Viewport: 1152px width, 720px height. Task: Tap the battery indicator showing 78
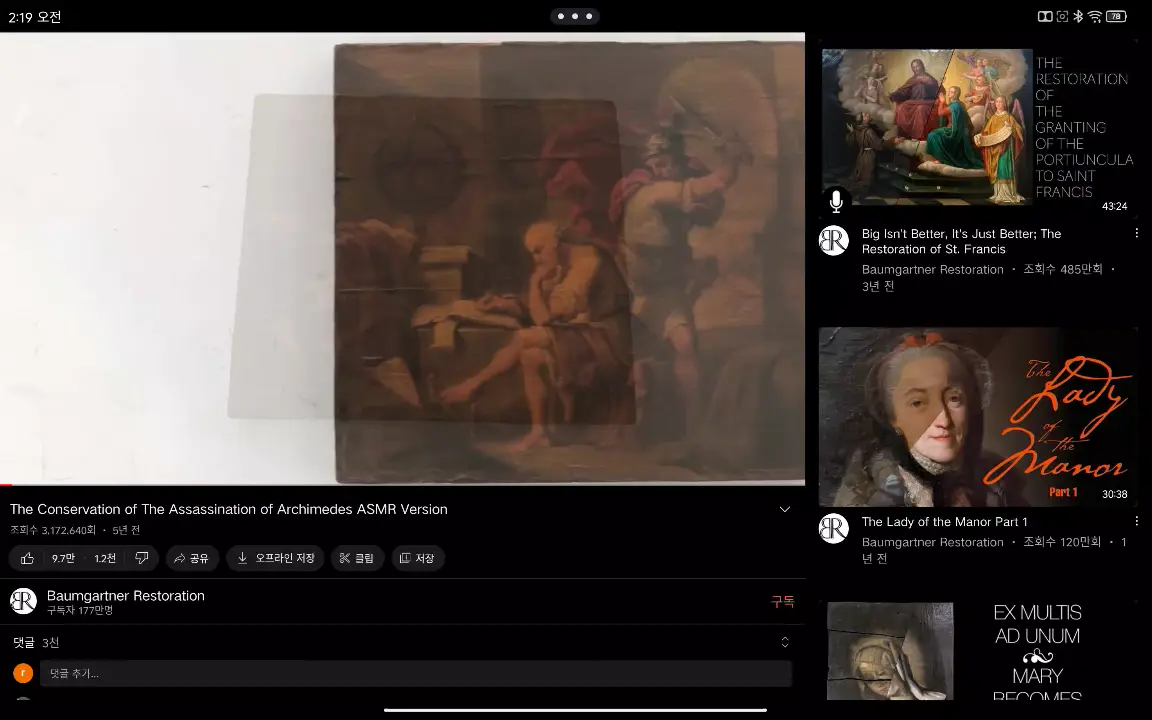1117,16
